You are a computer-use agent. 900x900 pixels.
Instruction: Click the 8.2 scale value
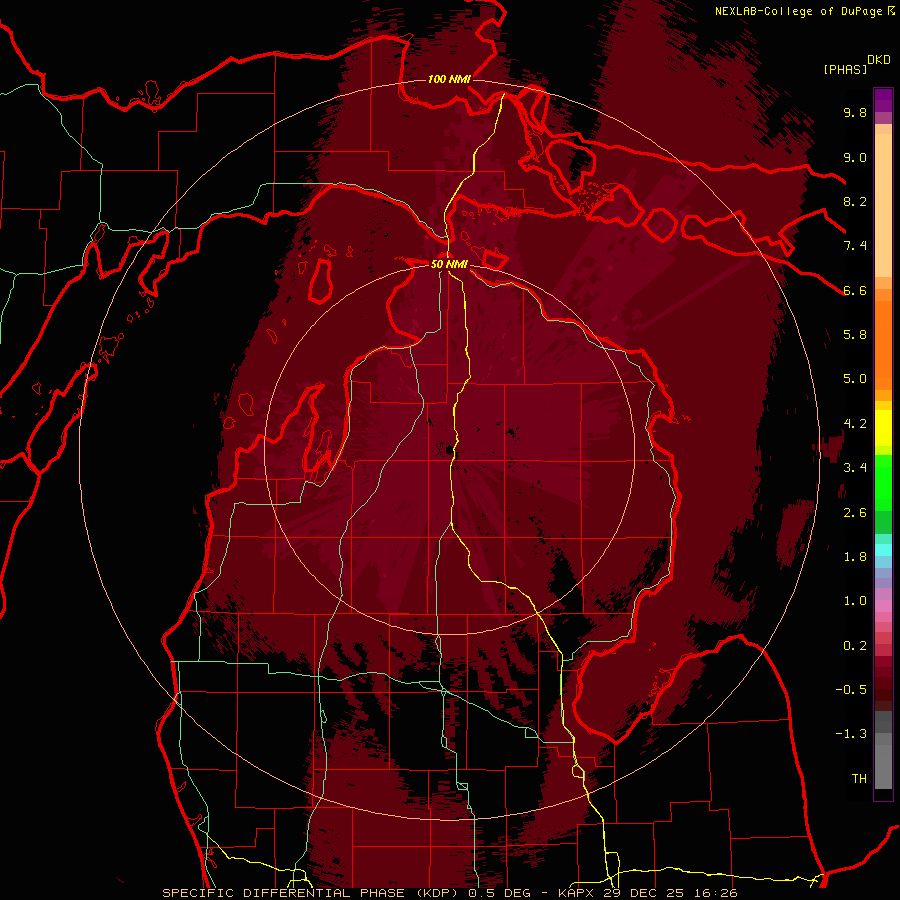(x=855, y=201)
